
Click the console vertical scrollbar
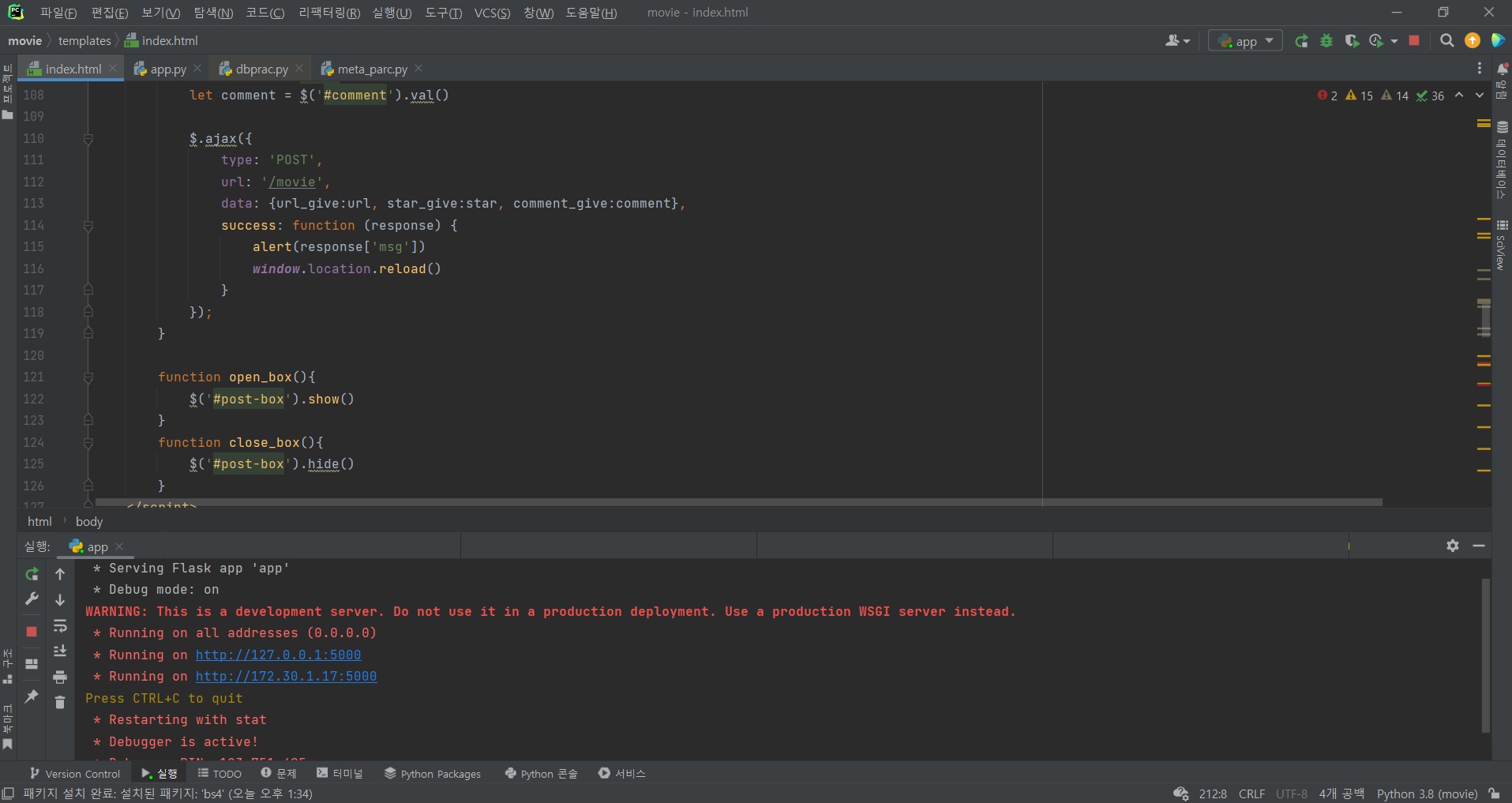(x=1485, y=655)
